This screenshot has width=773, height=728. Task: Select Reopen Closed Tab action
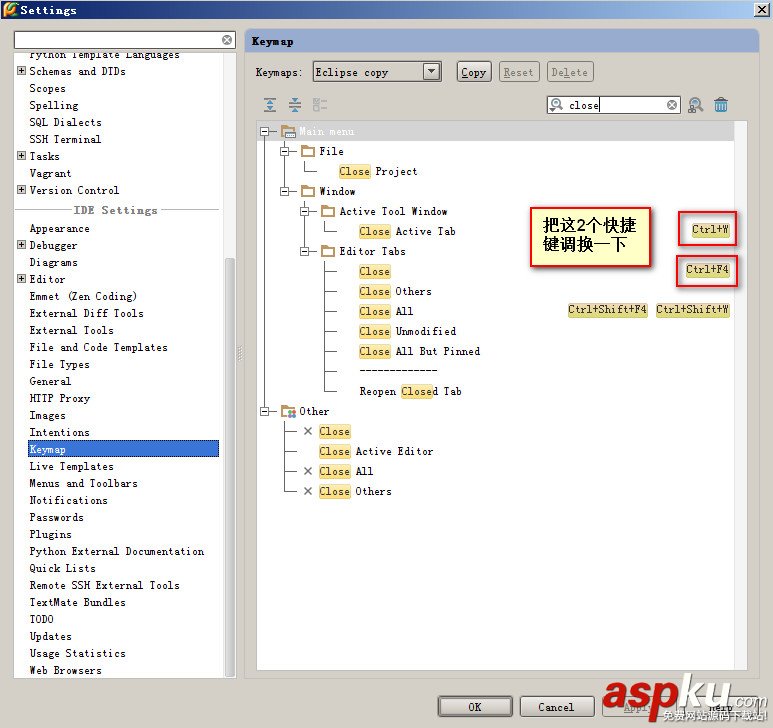click(x=411, y=391)
